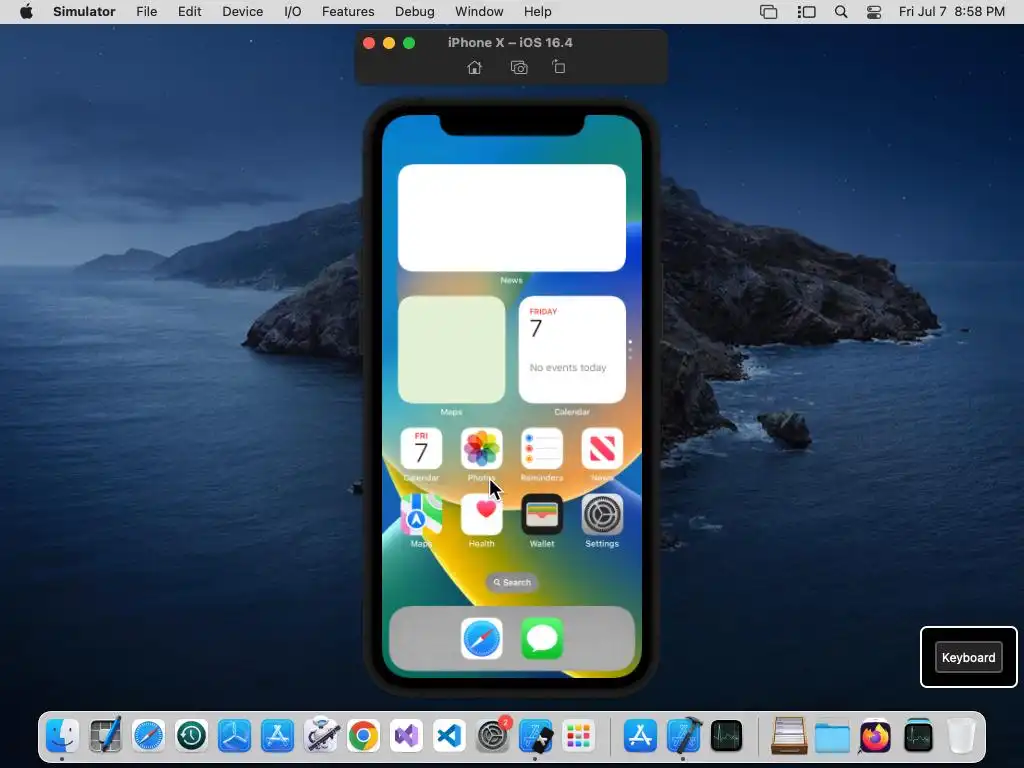The height and width of the screenshot is (768, 1024).
Task: Open the Apple menu
Action: coord(26,11)
